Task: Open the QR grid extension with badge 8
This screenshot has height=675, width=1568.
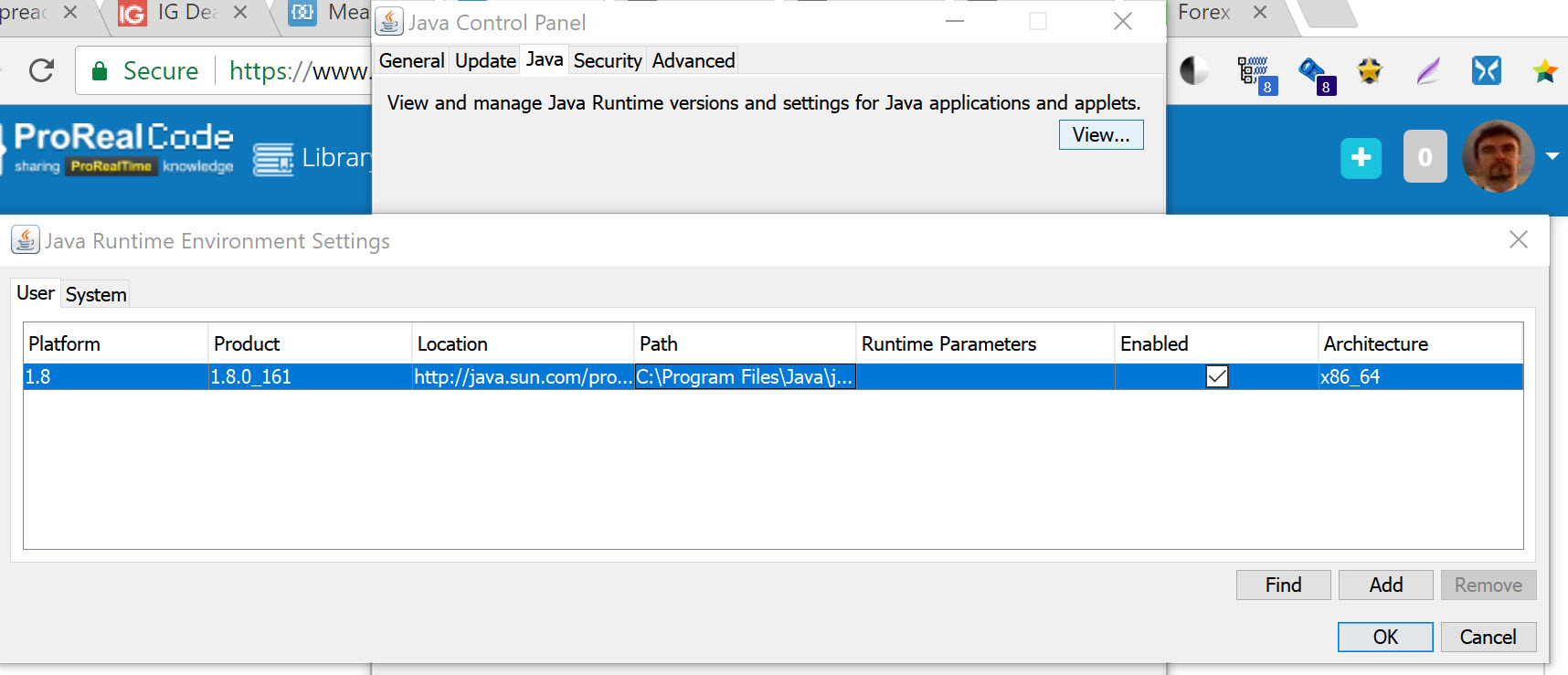Action: [x=1253, y=71]
